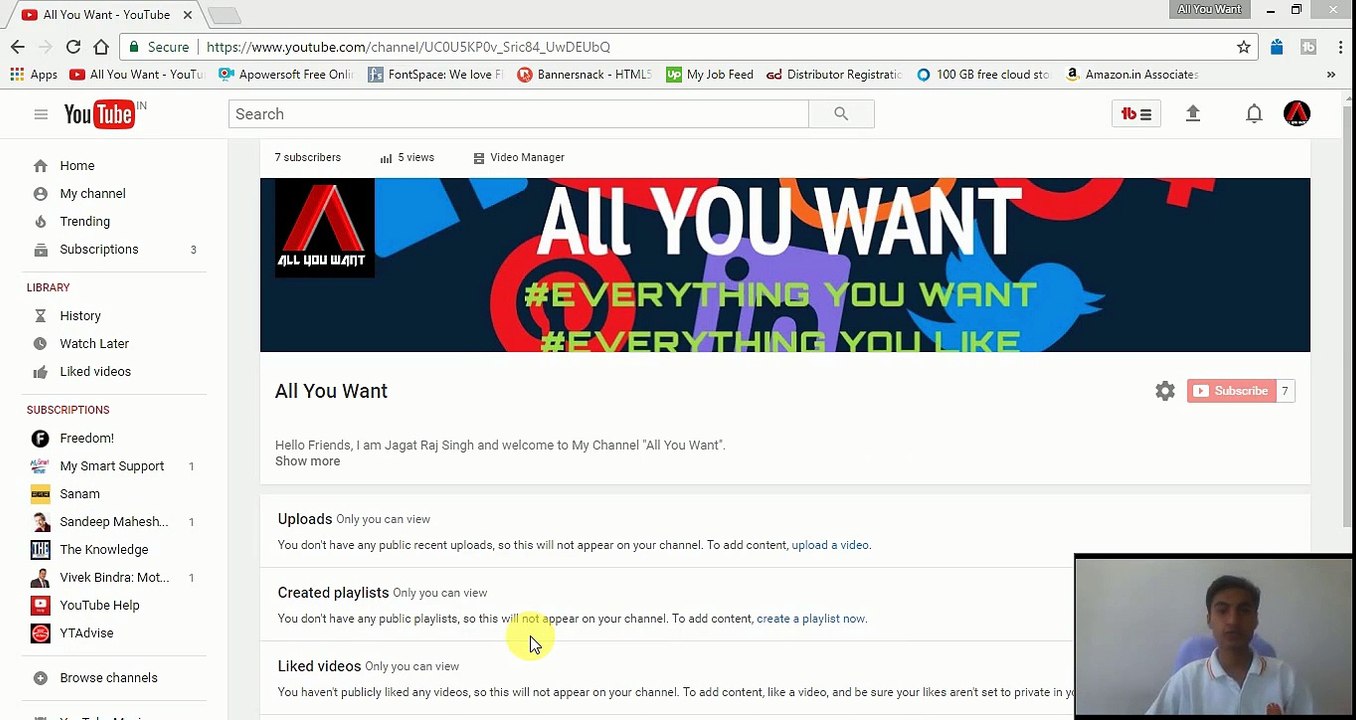Open the Amazon.in Associates bookmark
This screenshot has height=720, width=1356.
1132,74
